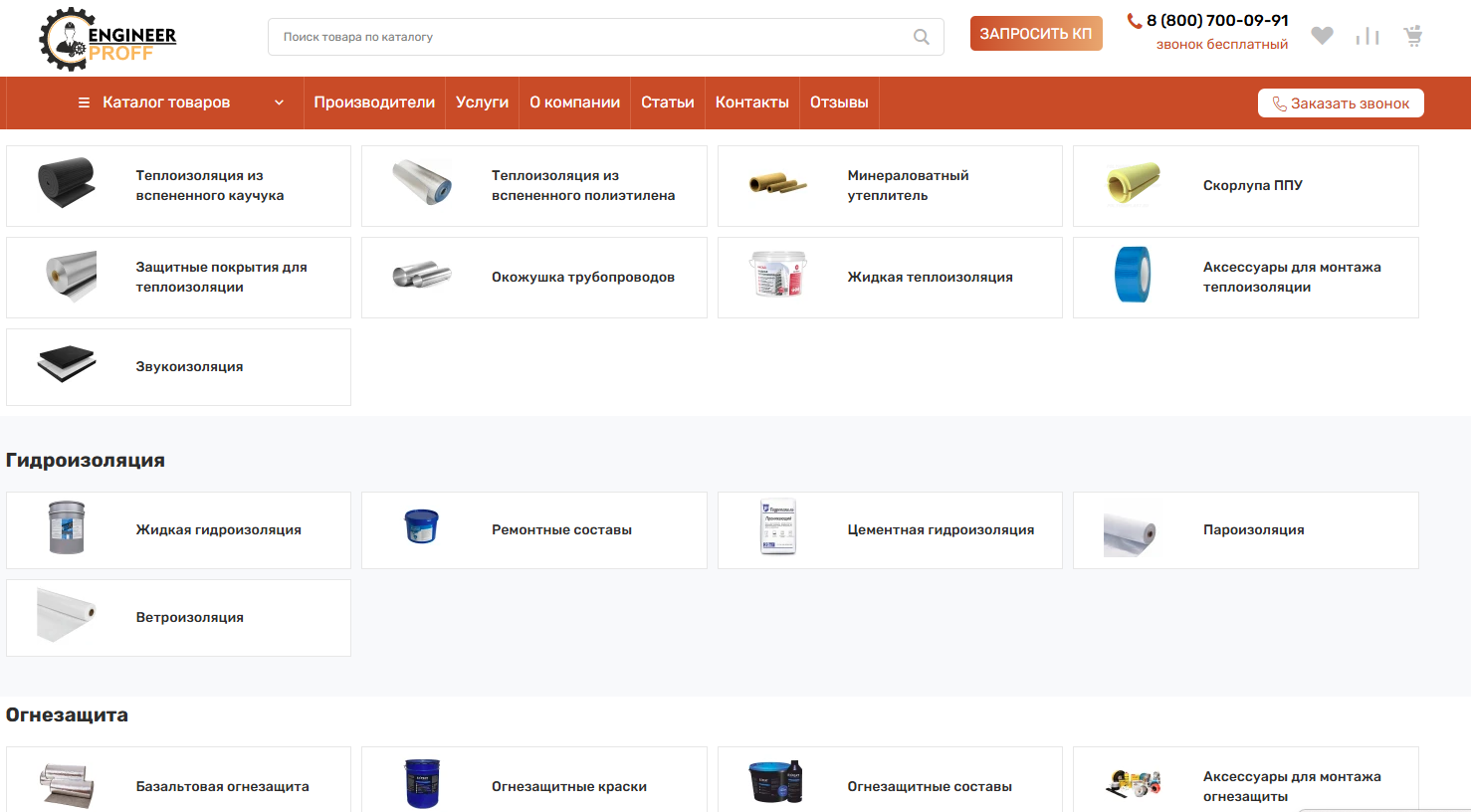Click the foil protective coating roll image
The height and width of the screenshot is (812, 1471).
72,276
